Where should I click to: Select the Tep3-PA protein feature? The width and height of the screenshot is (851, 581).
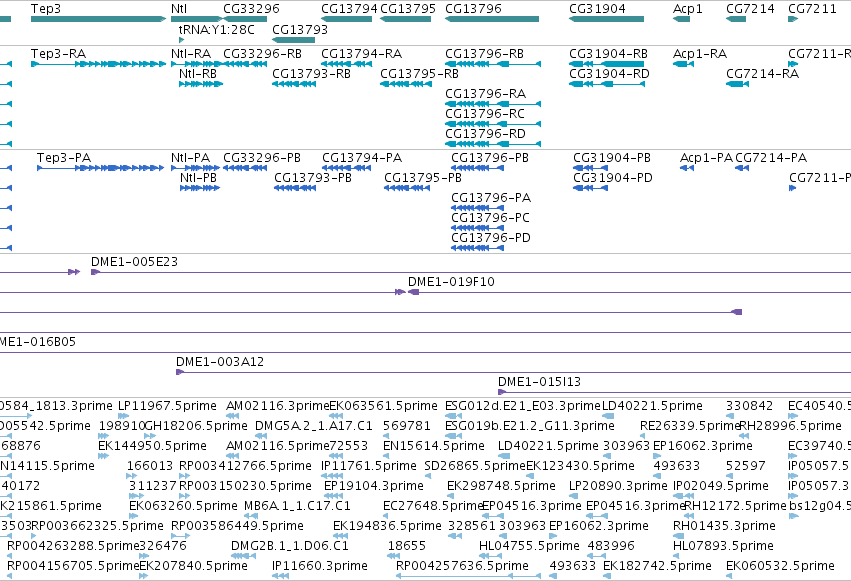click(x=100, y=168)
